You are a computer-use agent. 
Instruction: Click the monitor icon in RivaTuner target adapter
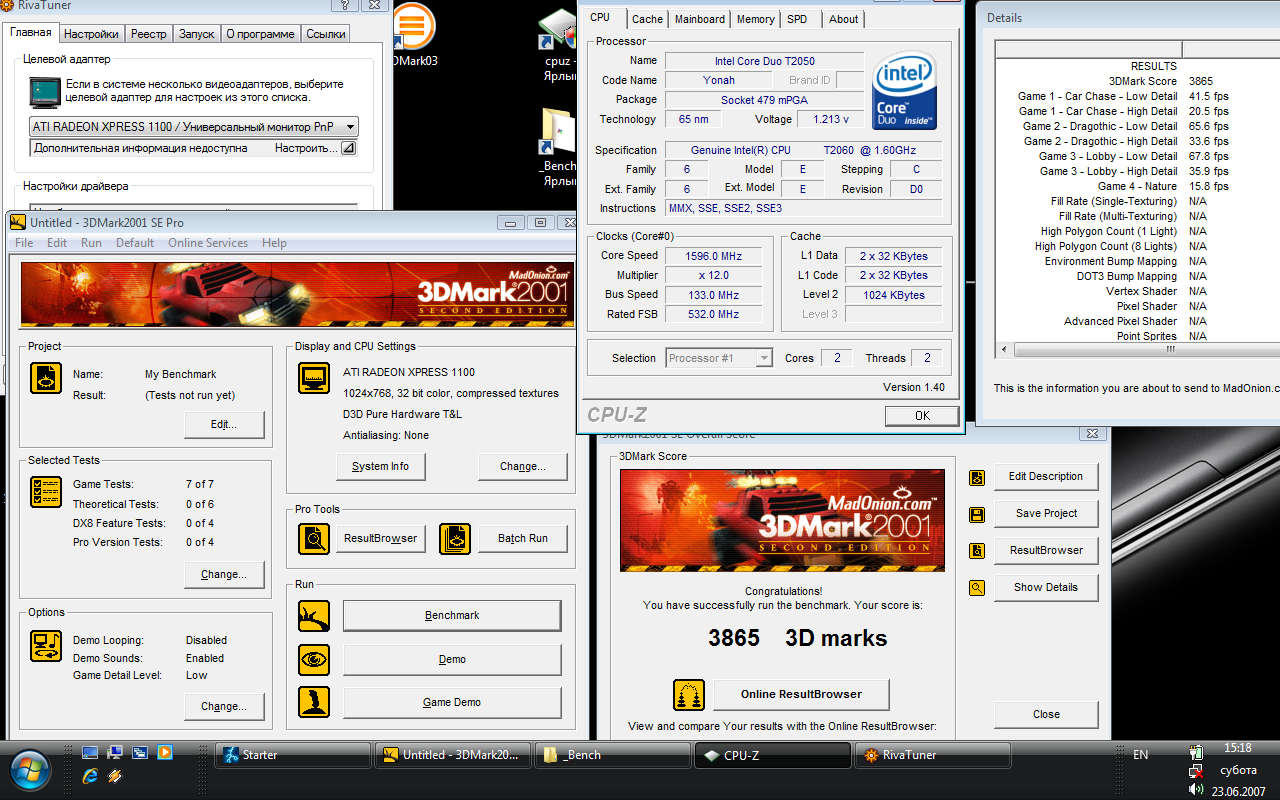(x=45, y=91)
